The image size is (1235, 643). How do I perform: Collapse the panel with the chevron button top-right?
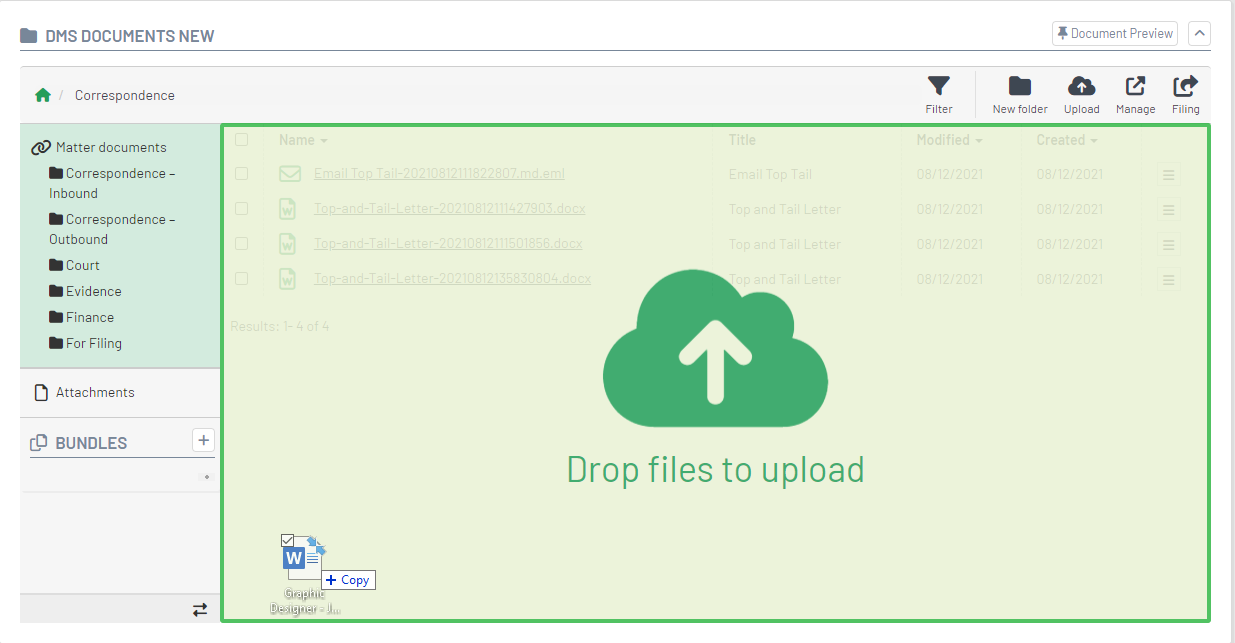click(x=1199, y=33)
